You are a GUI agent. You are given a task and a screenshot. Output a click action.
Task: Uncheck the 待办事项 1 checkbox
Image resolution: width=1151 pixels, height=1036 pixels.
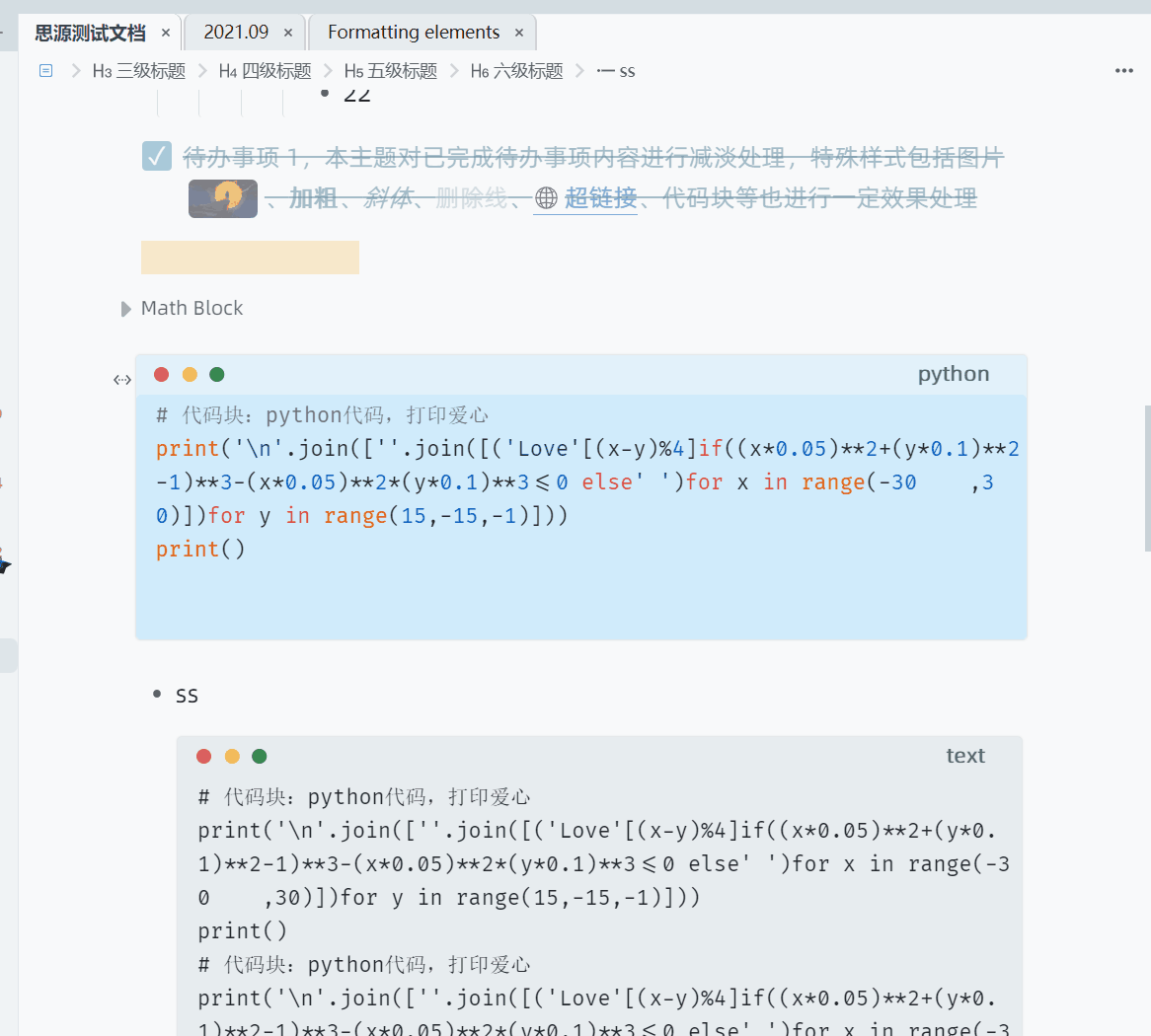(156, 155)
